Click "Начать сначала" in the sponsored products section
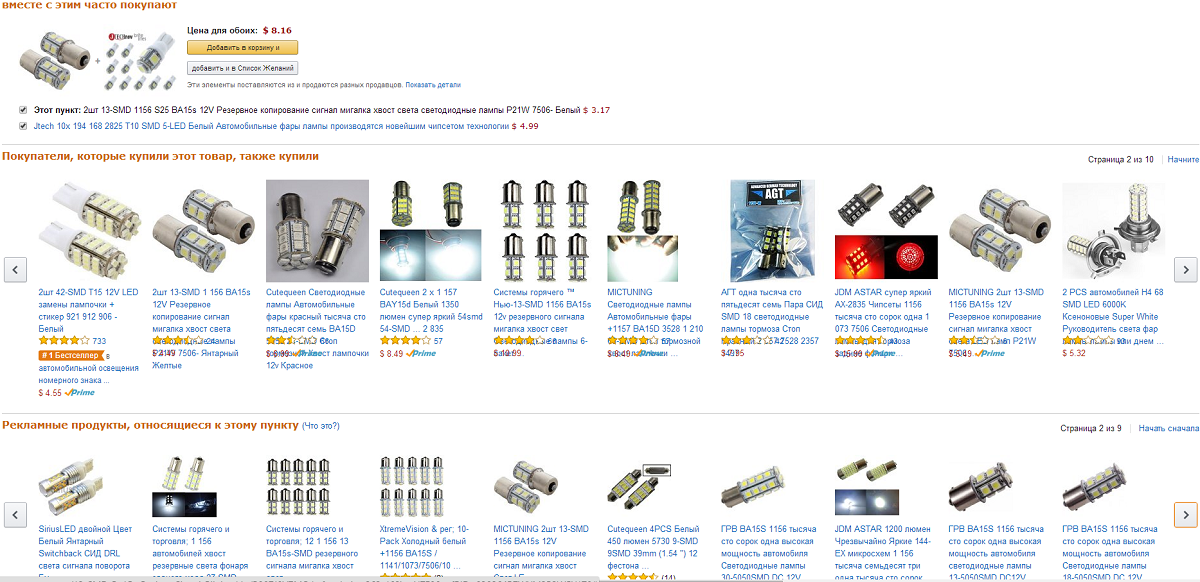 [1168, 428]
